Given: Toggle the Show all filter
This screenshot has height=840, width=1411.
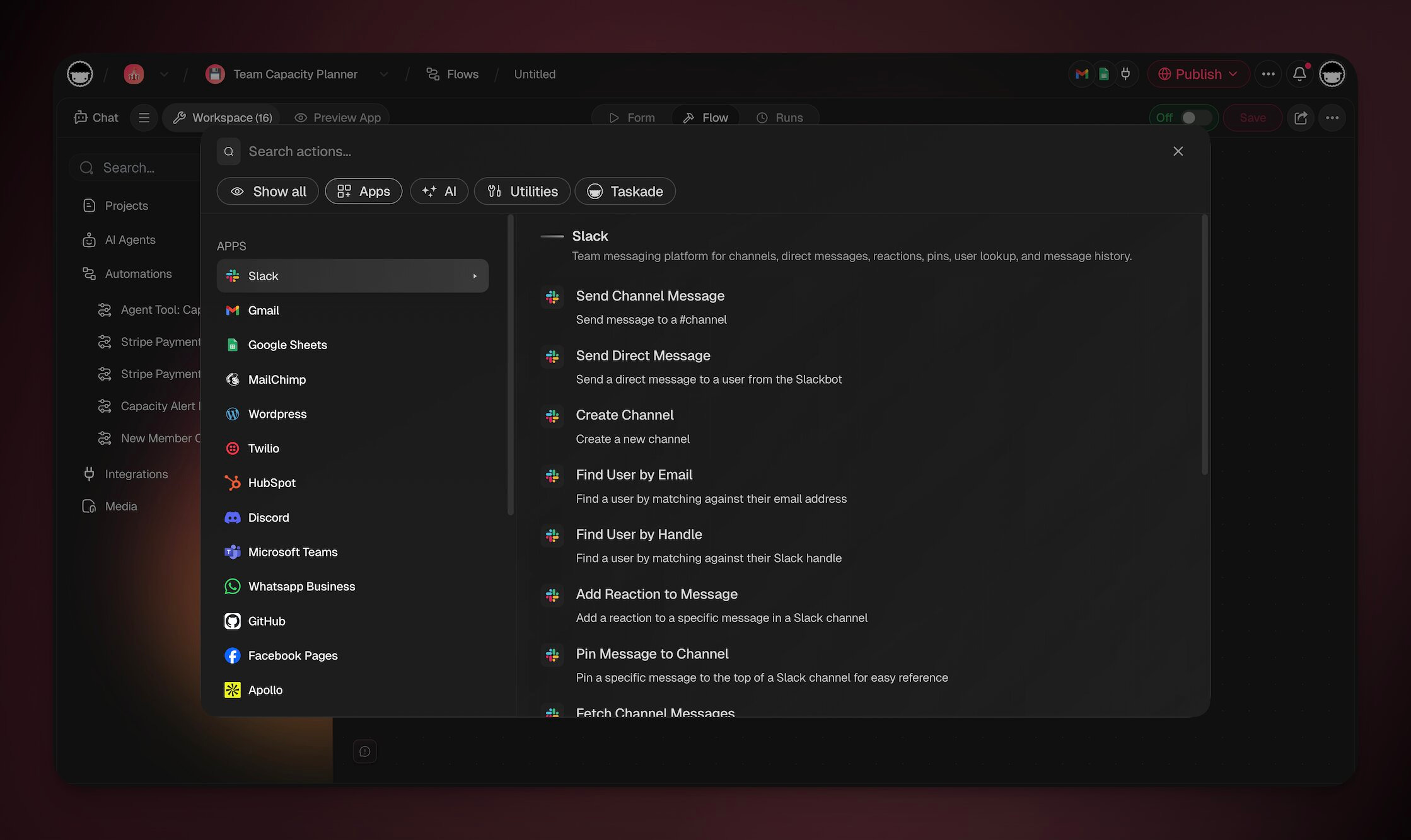Looking at the screenshot, I should 268,192.
